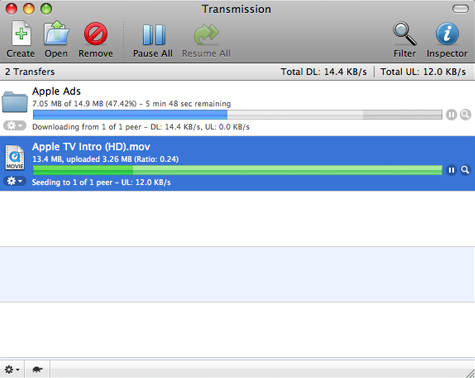Image resolution: width=475 pixels, height=378 pixels.
Task: Select the Apple Ads transfer title
Action: point(56,91)
